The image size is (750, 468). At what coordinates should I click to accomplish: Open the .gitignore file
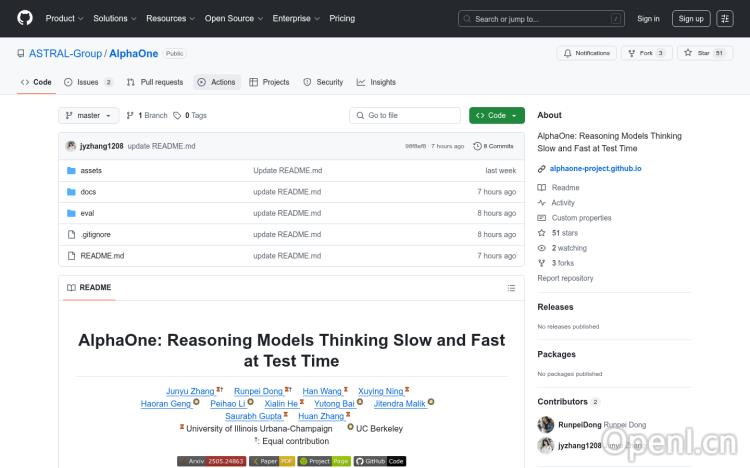pyautogui.click(x=96, y=234)
